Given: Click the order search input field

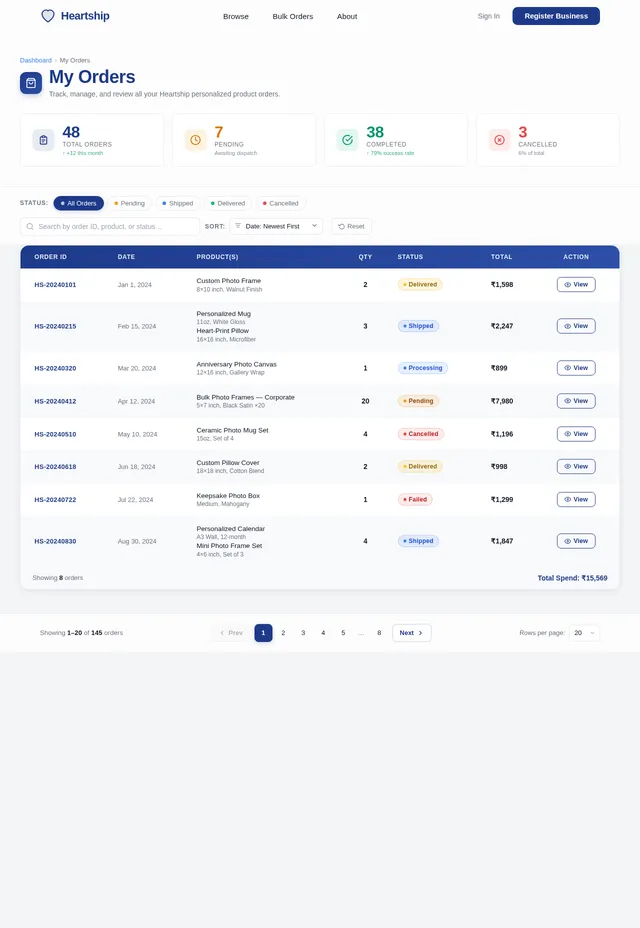Looking at the screenshot, I should [x=110, y=227].
